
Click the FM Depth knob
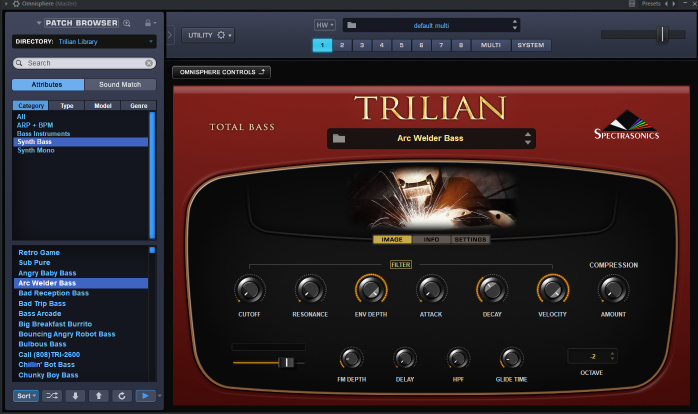(352, 358)
